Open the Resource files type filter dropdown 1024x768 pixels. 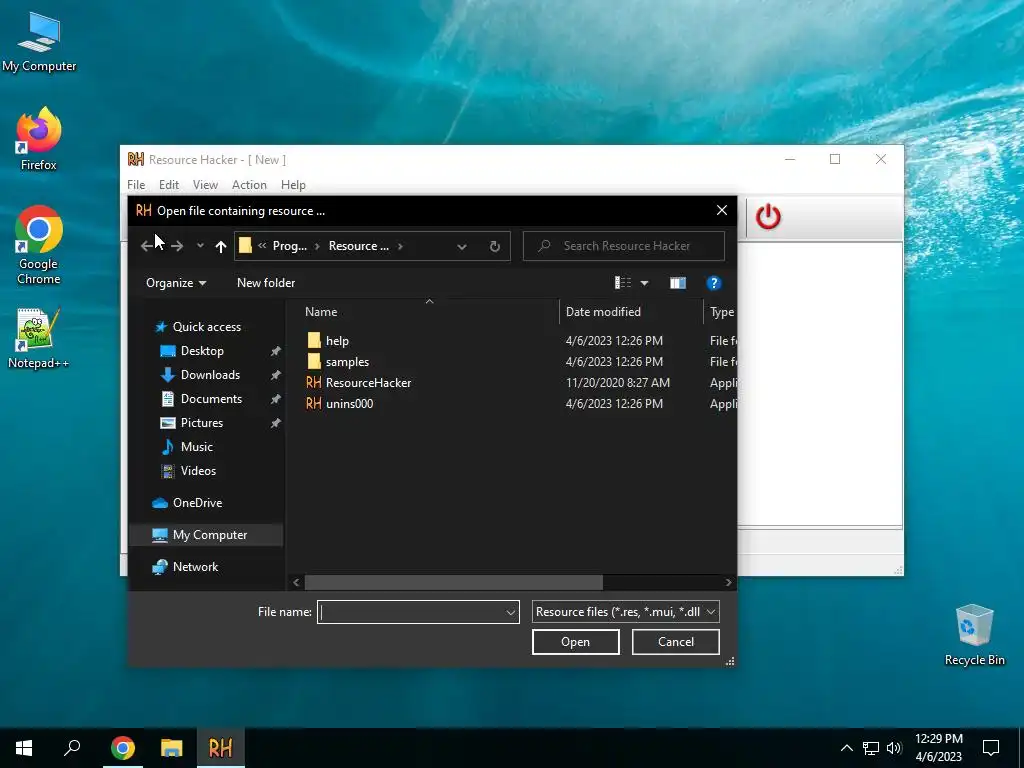click(626, 612)
